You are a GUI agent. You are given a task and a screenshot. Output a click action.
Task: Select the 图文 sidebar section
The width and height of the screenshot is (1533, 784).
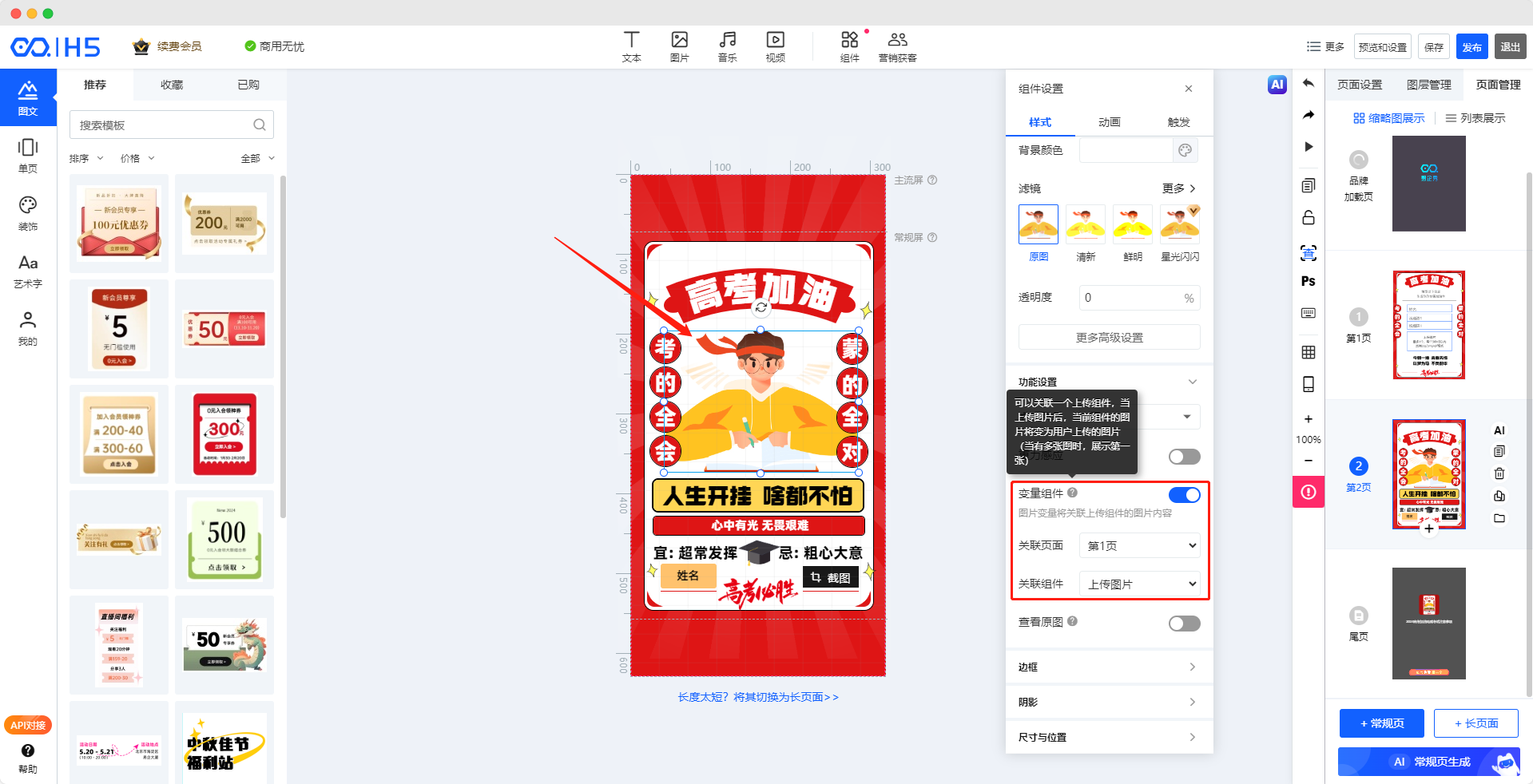click(28, 97)
